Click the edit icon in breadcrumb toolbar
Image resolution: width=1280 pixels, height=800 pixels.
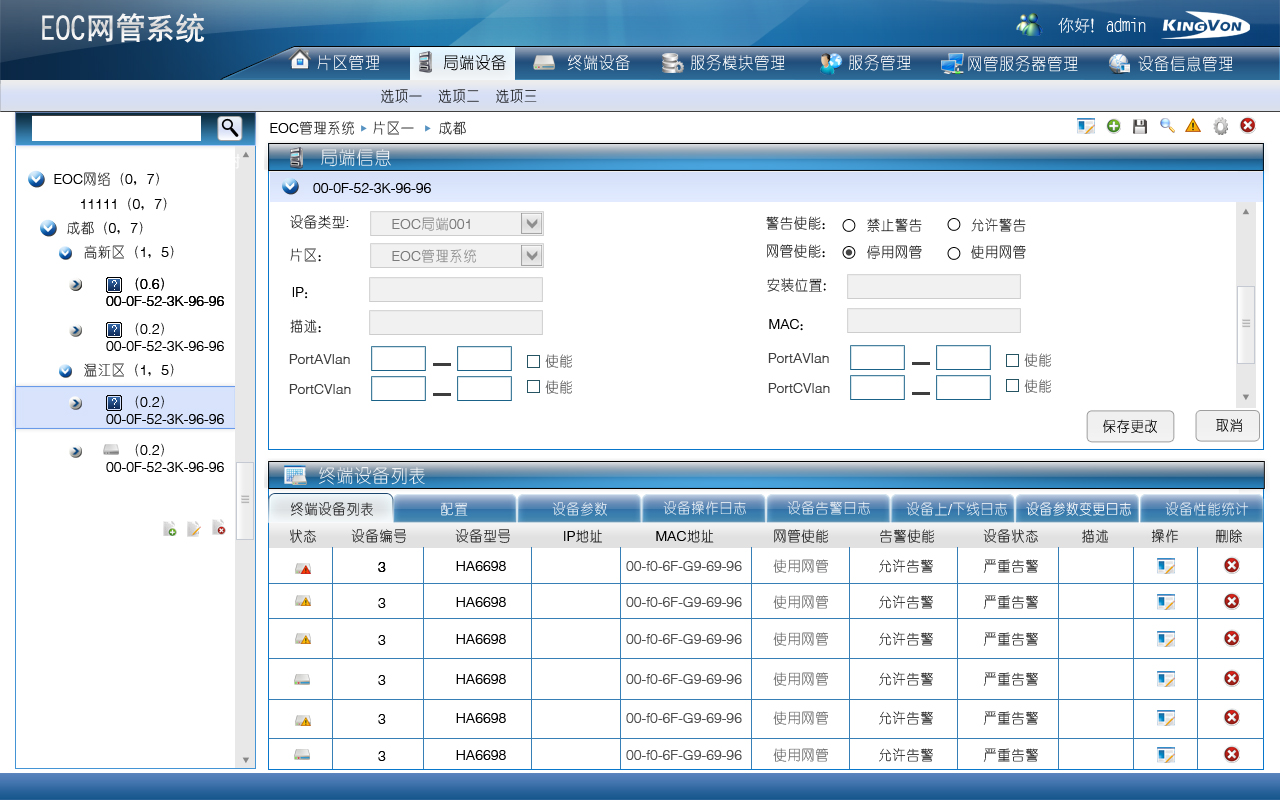[1086, 126]
